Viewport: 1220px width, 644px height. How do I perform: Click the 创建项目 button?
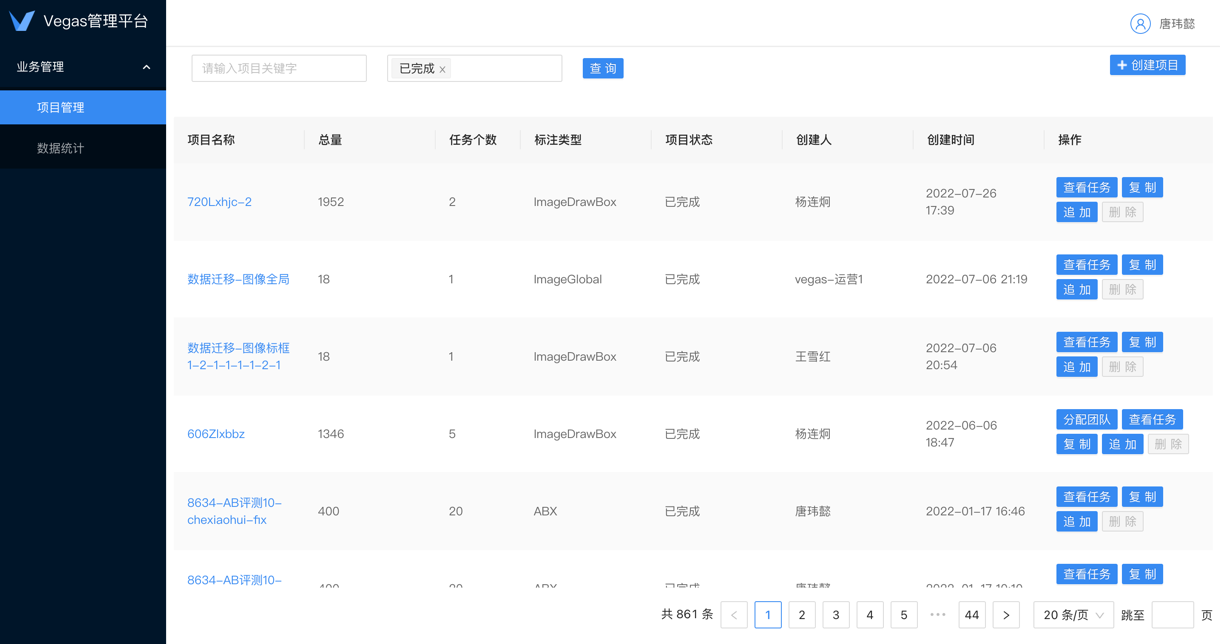pos(1147,65)
